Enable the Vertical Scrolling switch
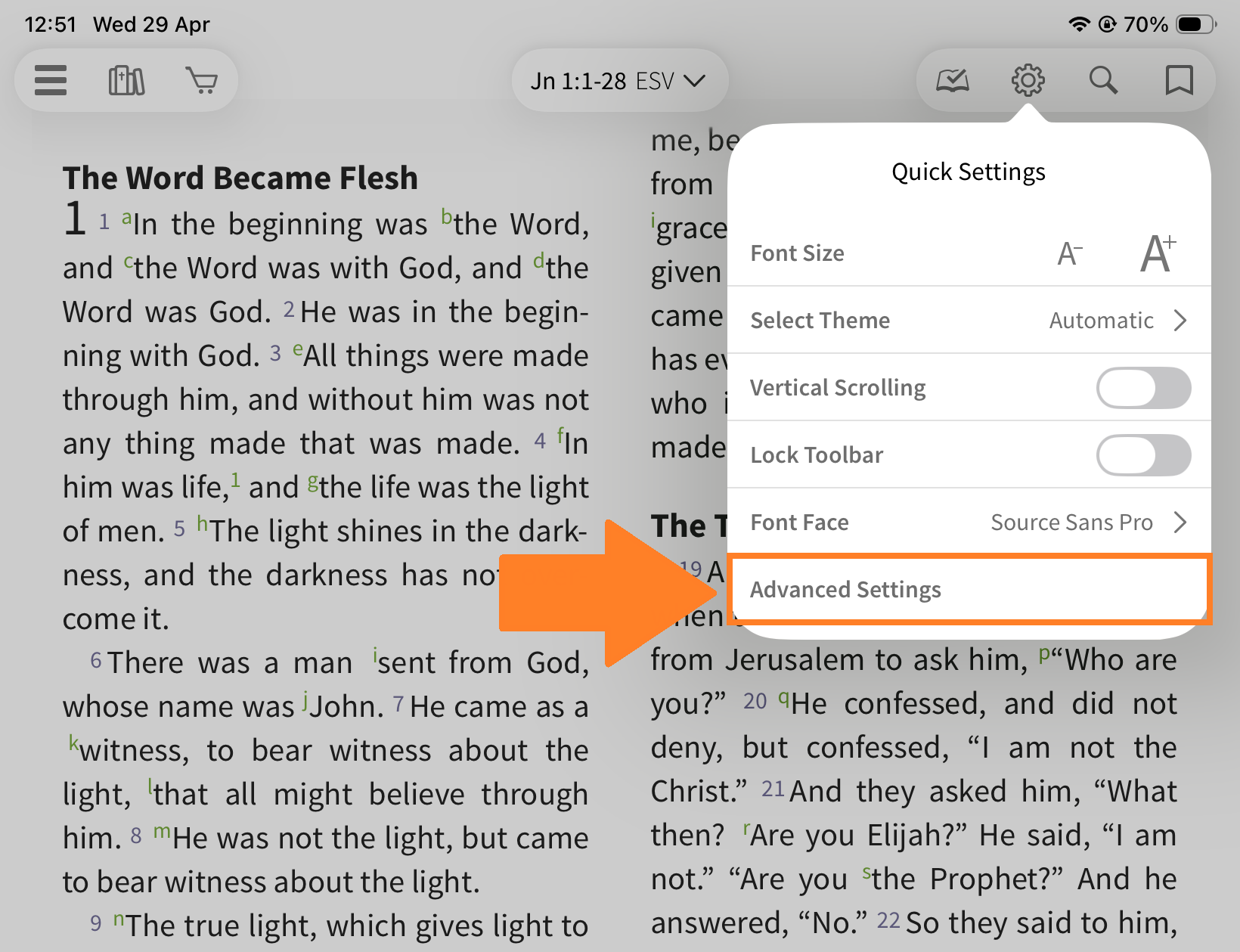1240x952 pixels. point(1143,388)
